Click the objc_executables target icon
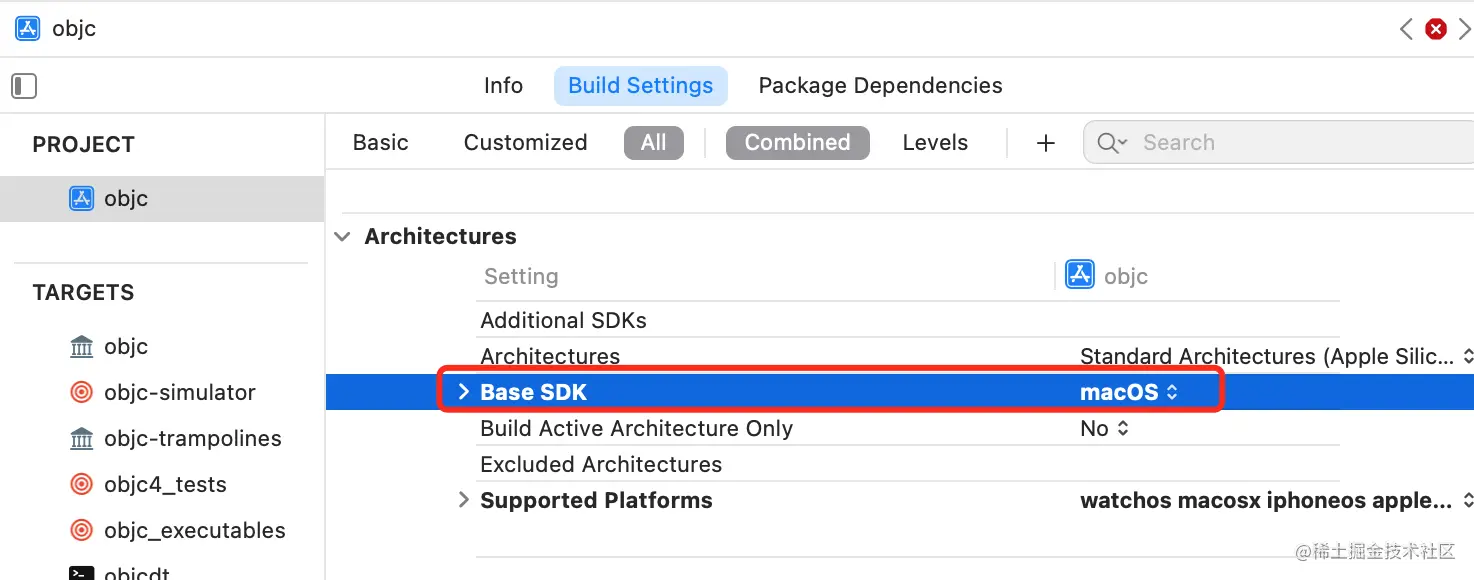This screenshot has height=580, width=1474. click(82, 531)
